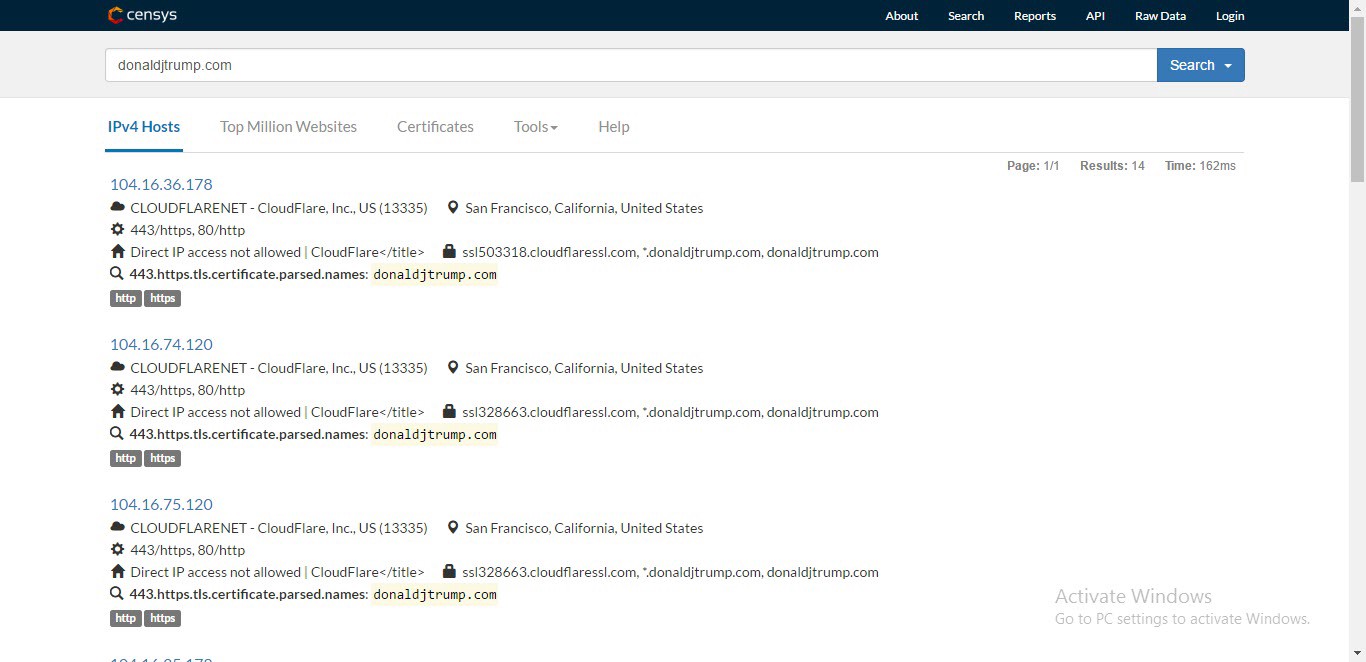Click magnifier icon in the 104.16.74.120 result
The width and height of the screenshot is (1366, 662).
click(117, 434)
